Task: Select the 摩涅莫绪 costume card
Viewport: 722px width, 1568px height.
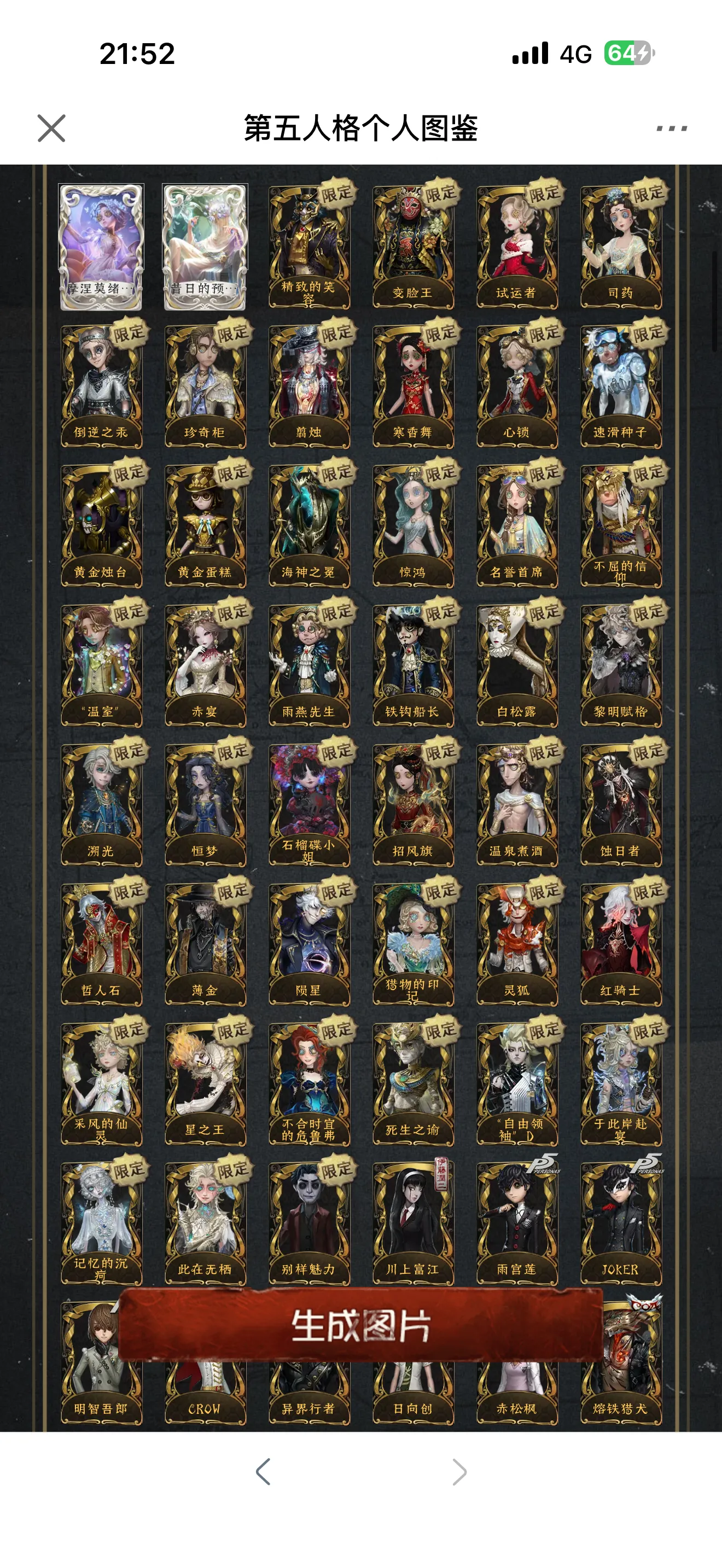Action: pos(101,247)
